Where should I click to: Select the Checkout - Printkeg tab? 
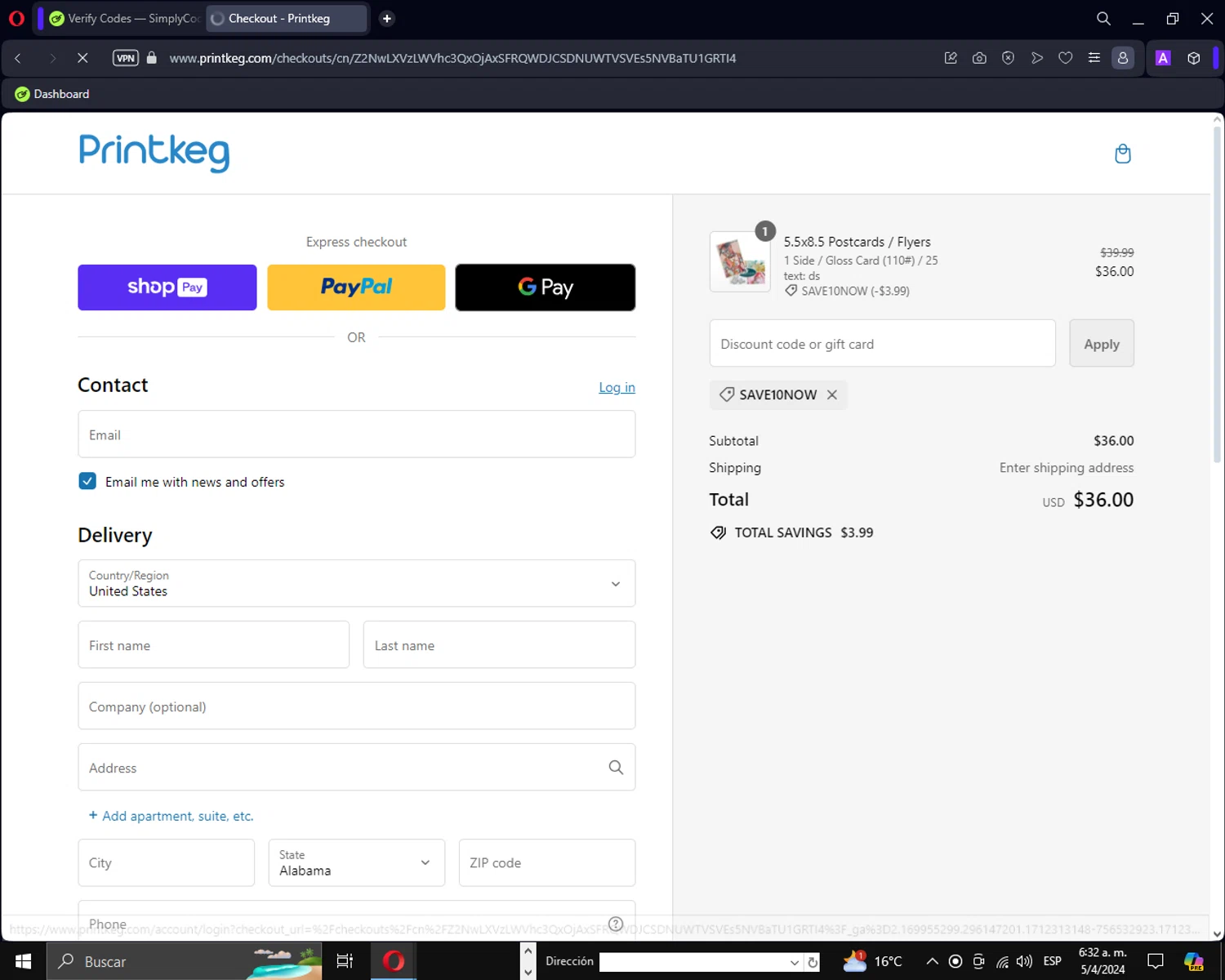(286, 18)
